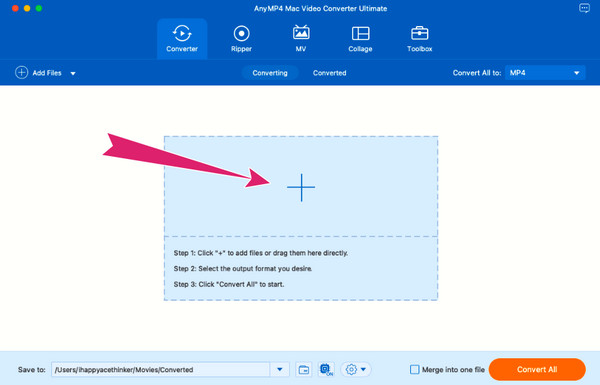Click the Add Files plus icon

(21, 72)
